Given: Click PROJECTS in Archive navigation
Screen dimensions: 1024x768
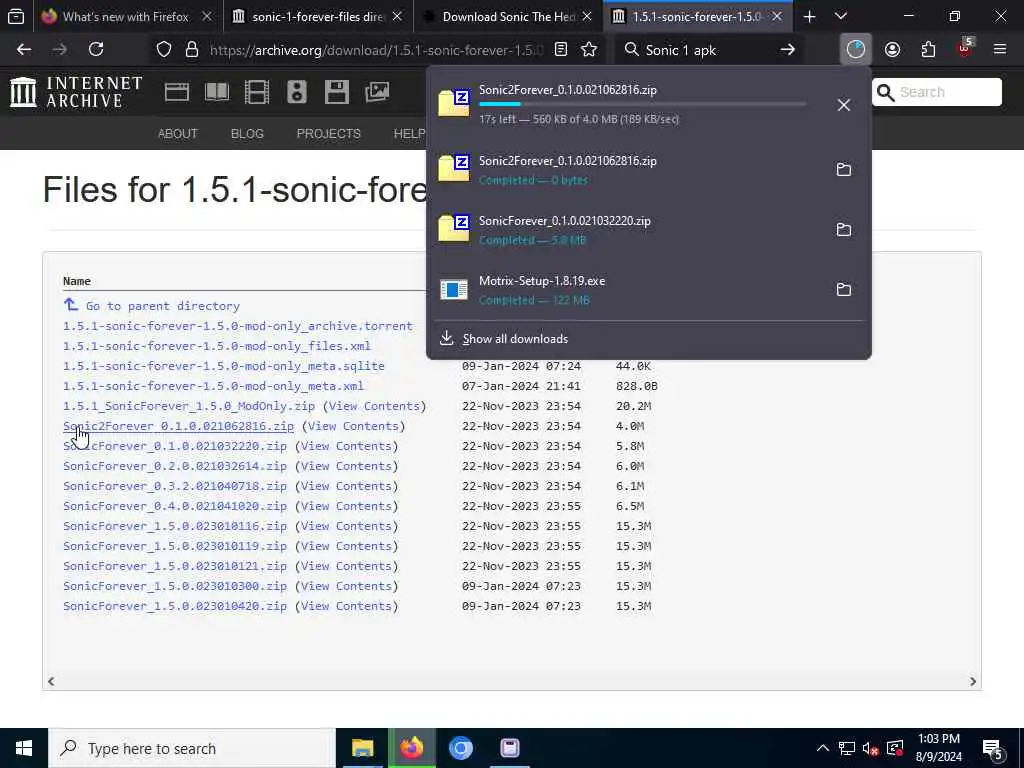Looking at the screenshot, I should (x=328, y=133).
